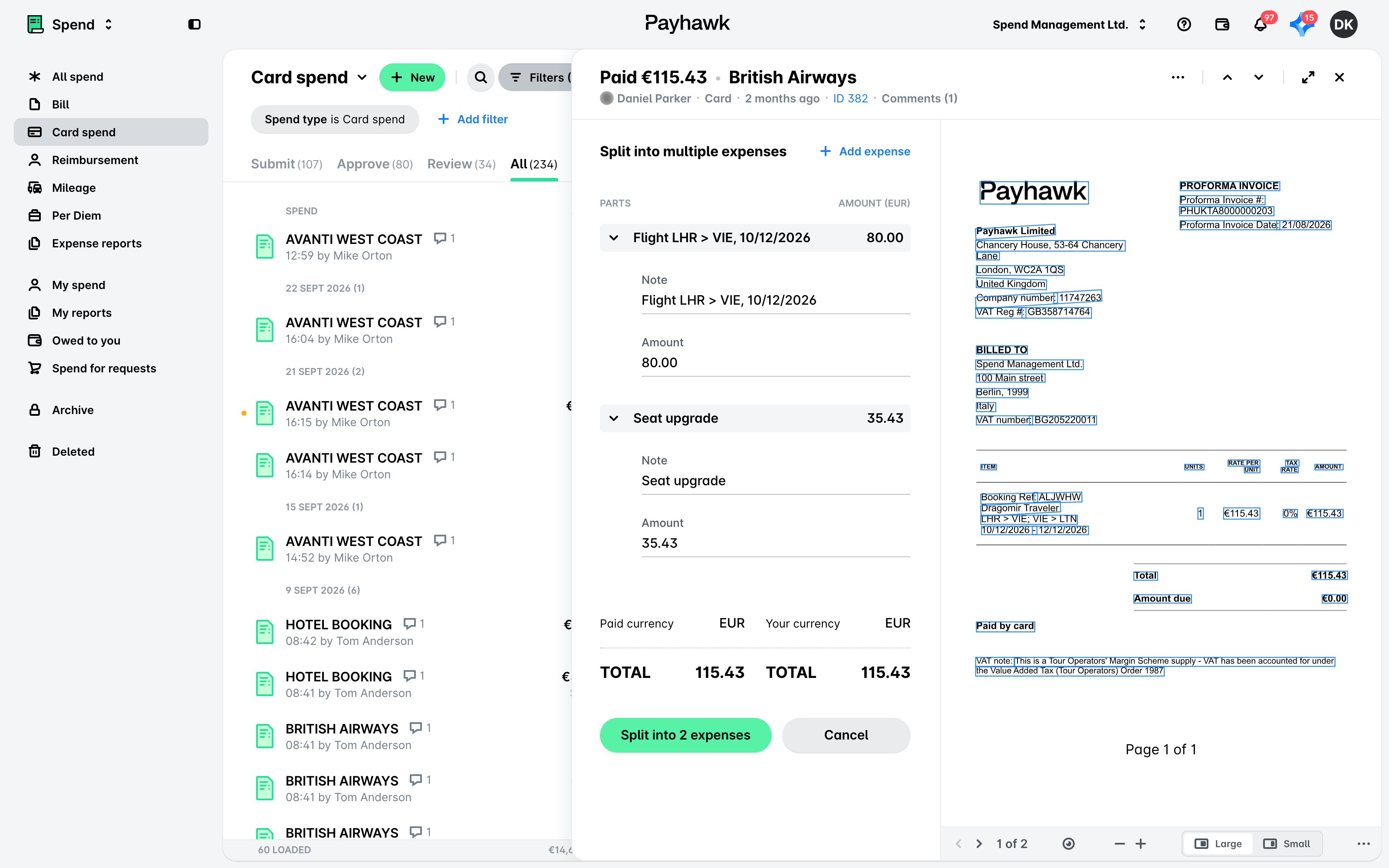Viewport: 1389px width, 868px height.
Task: Switch to the Approve tab
Action: coord(375,164)
